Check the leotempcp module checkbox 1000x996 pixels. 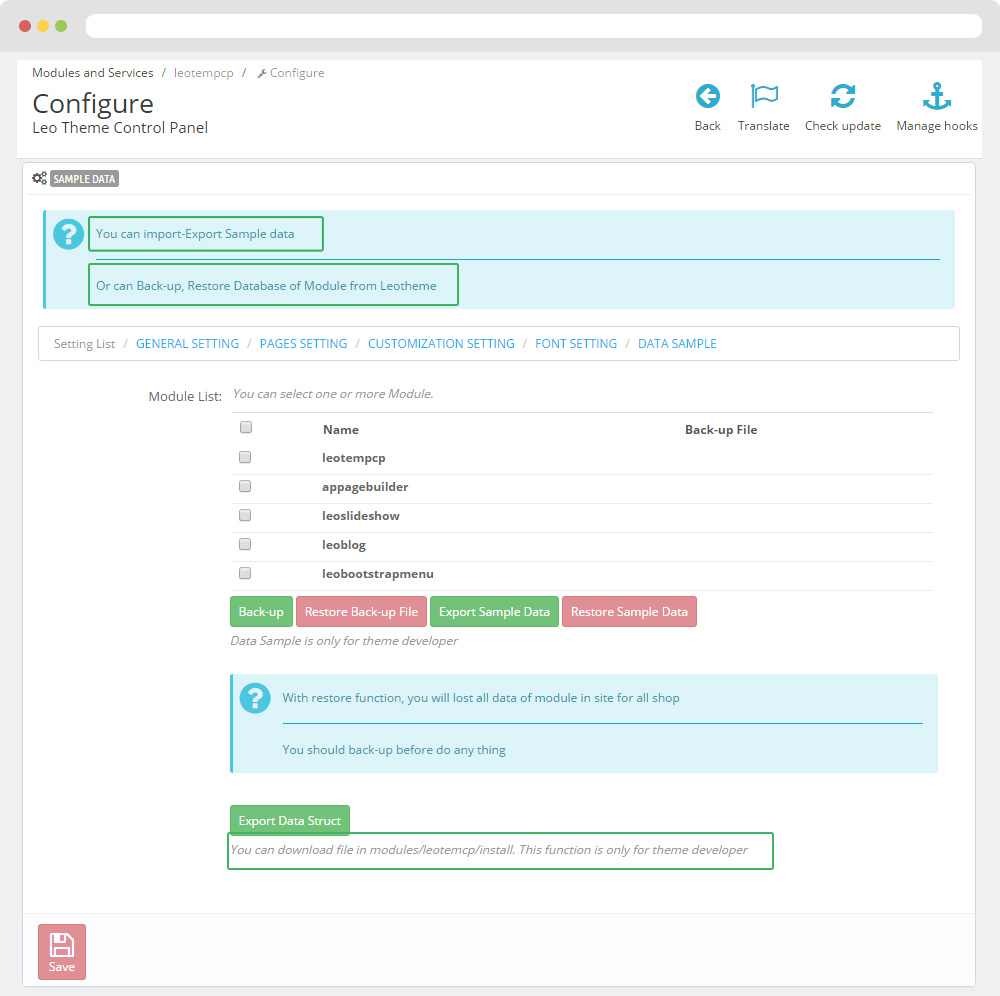pos(245,457)
